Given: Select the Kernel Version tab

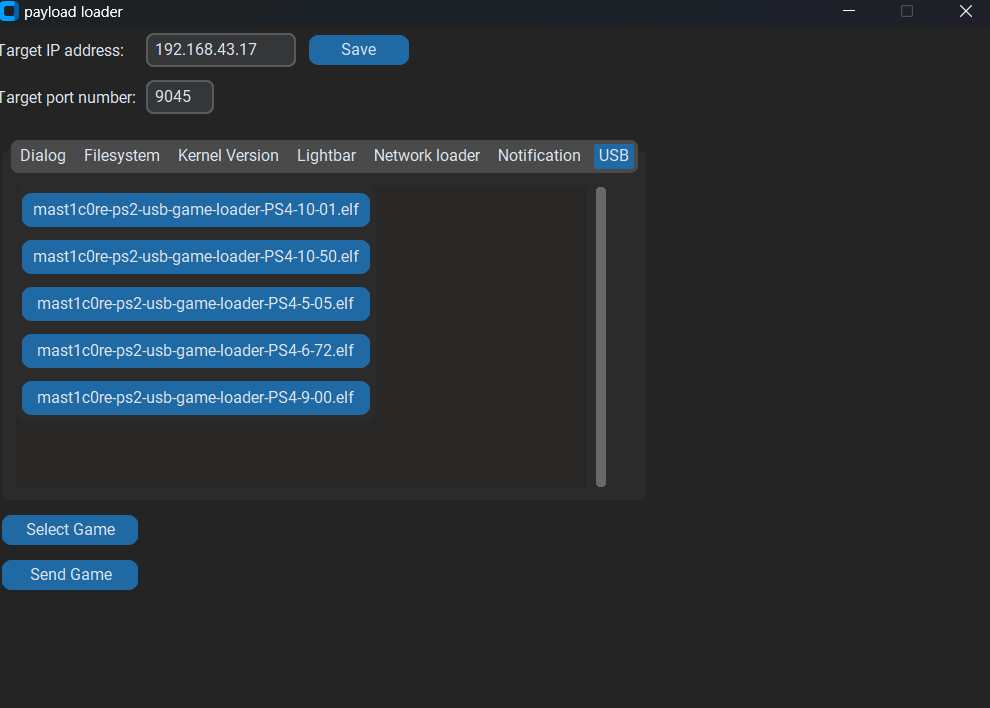Looking at the screenshot, I should pos(228,155).
